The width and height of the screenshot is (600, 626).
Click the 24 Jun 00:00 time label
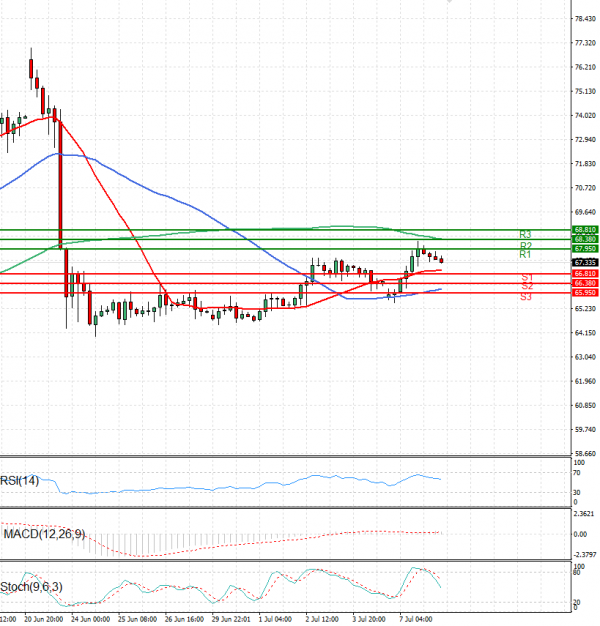[91, 619]
